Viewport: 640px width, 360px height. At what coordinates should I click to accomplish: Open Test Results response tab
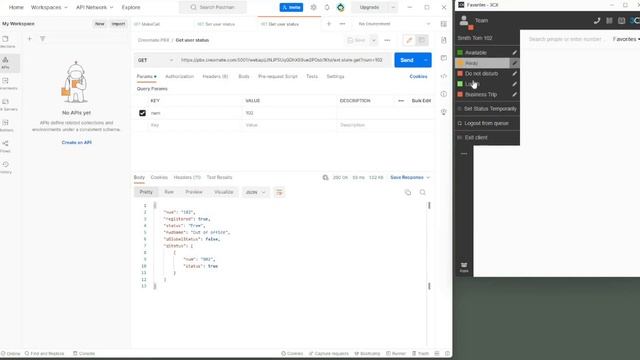pyautogui.click(x=219, y=178)
